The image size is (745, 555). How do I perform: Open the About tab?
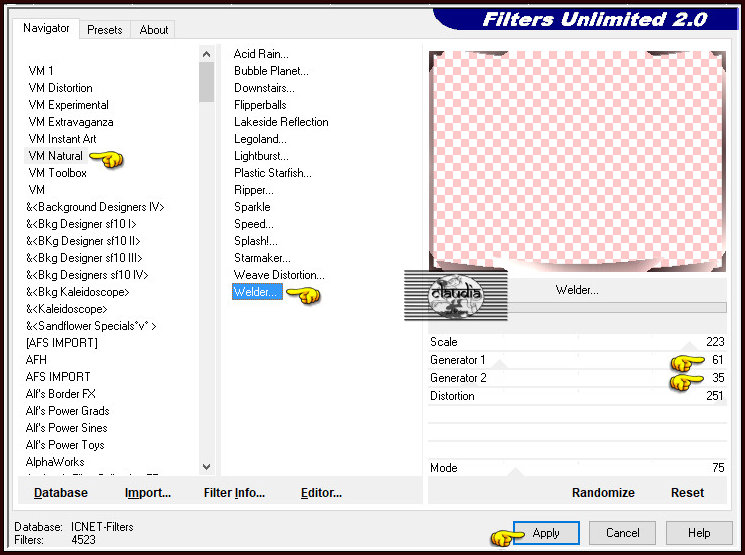coord(153,30)
